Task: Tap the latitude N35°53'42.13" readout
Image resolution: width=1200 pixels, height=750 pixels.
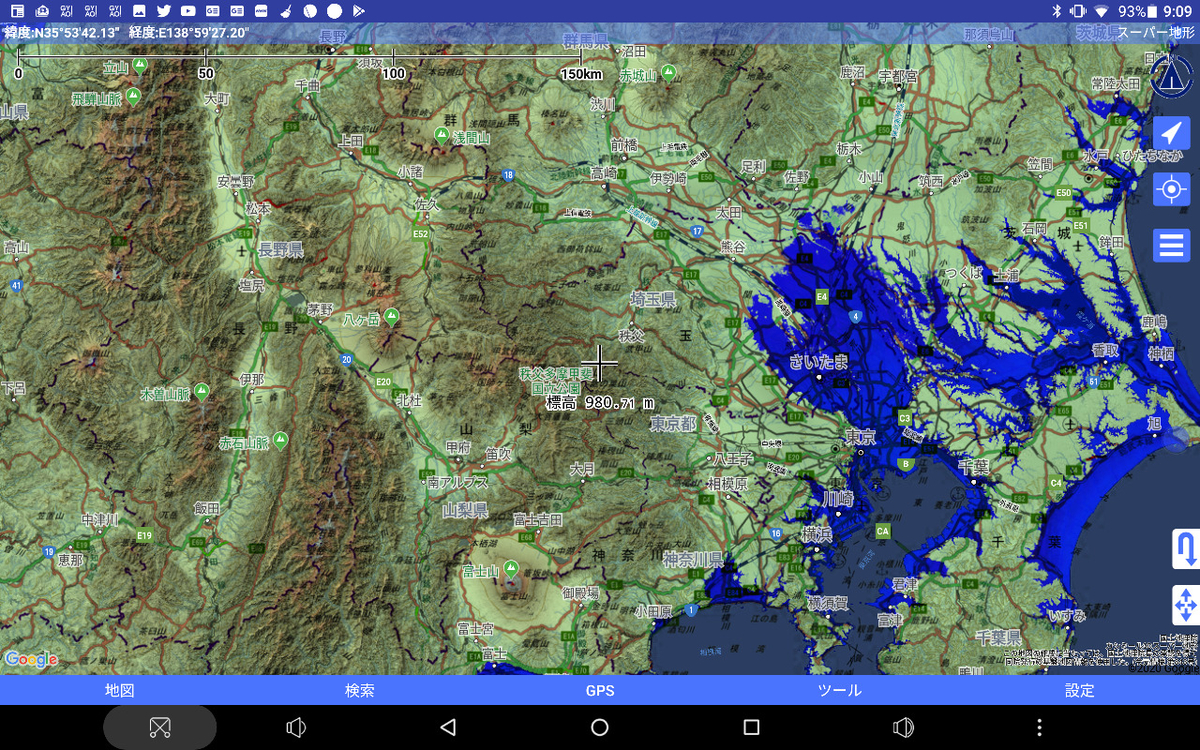Action: tap(62, 32)
